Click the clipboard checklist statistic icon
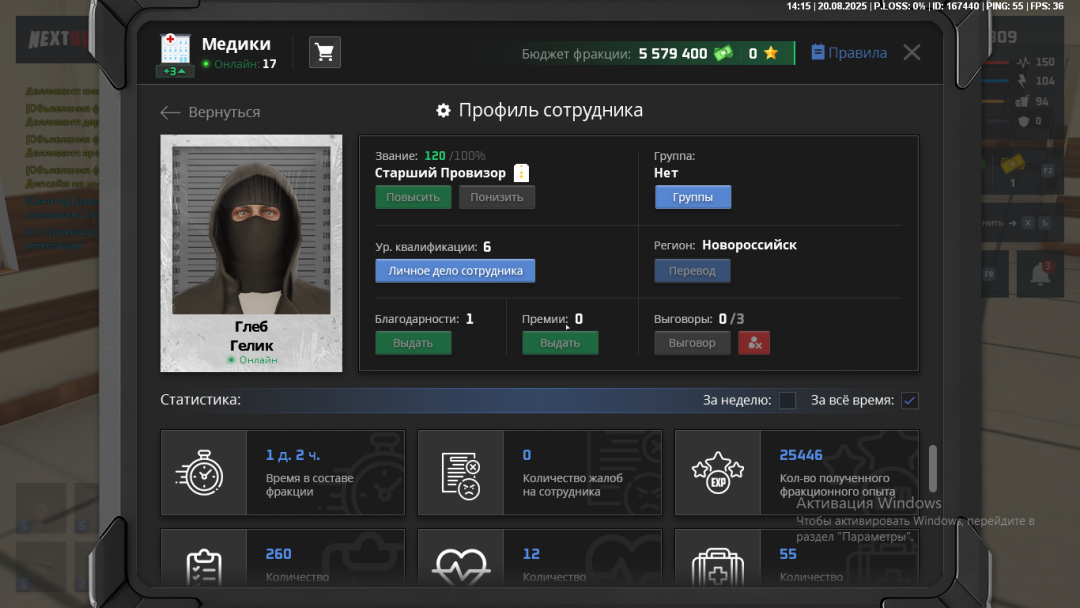This screenshot has width=1080, height=608. [x=204, y=567]
